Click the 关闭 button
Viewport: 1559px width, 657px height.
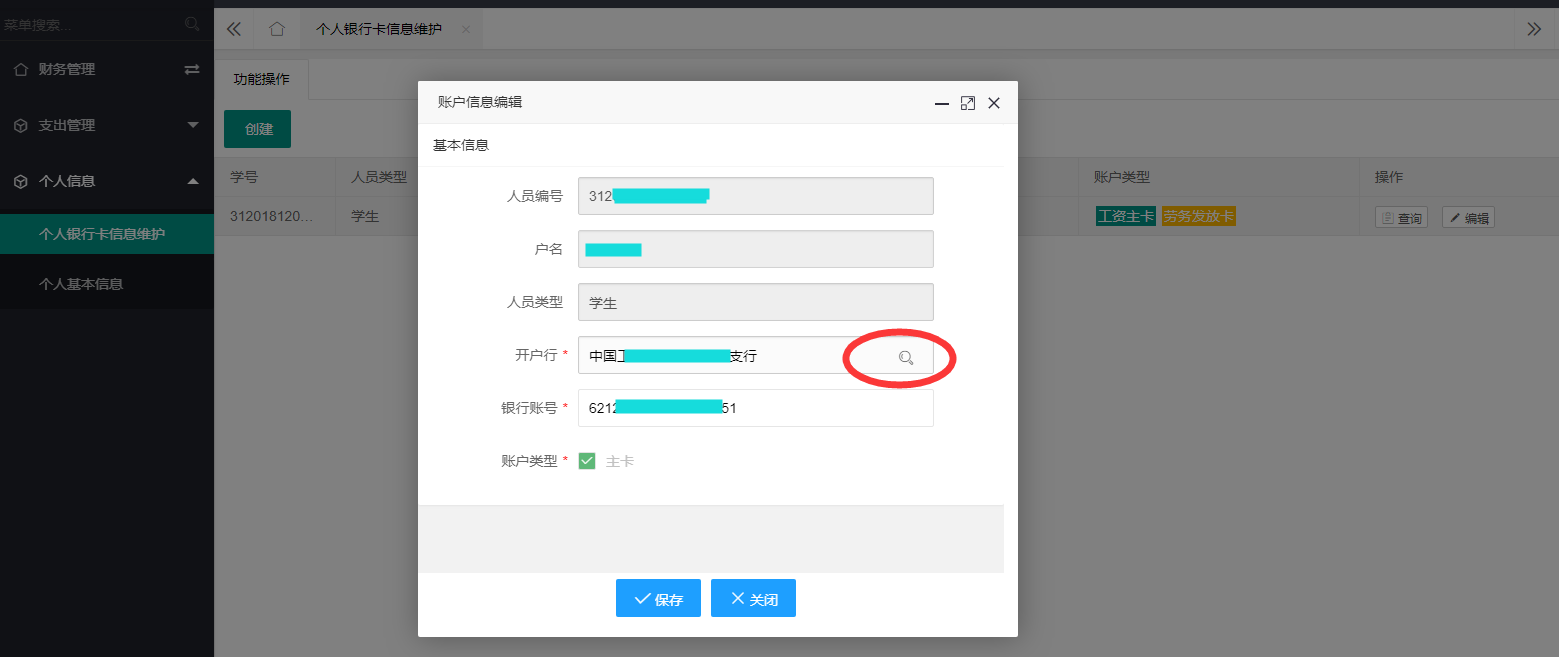click(753, 599)
